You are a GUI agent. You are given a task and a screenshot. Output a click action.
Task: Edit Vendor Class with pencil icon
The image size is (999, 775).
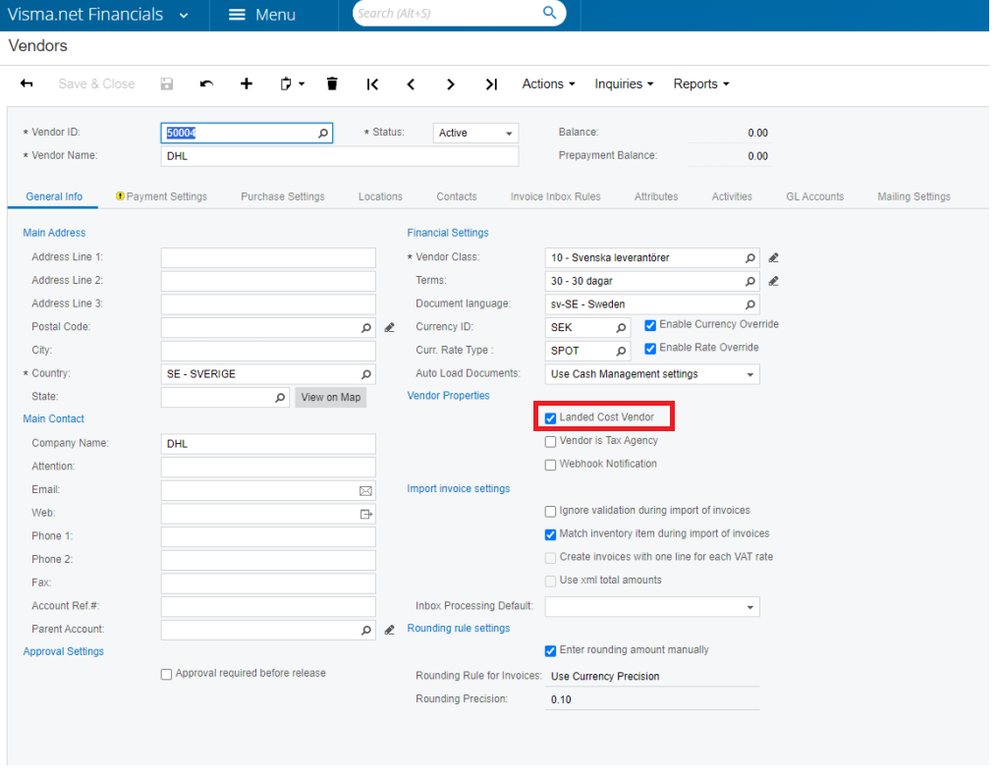(773, 257)
